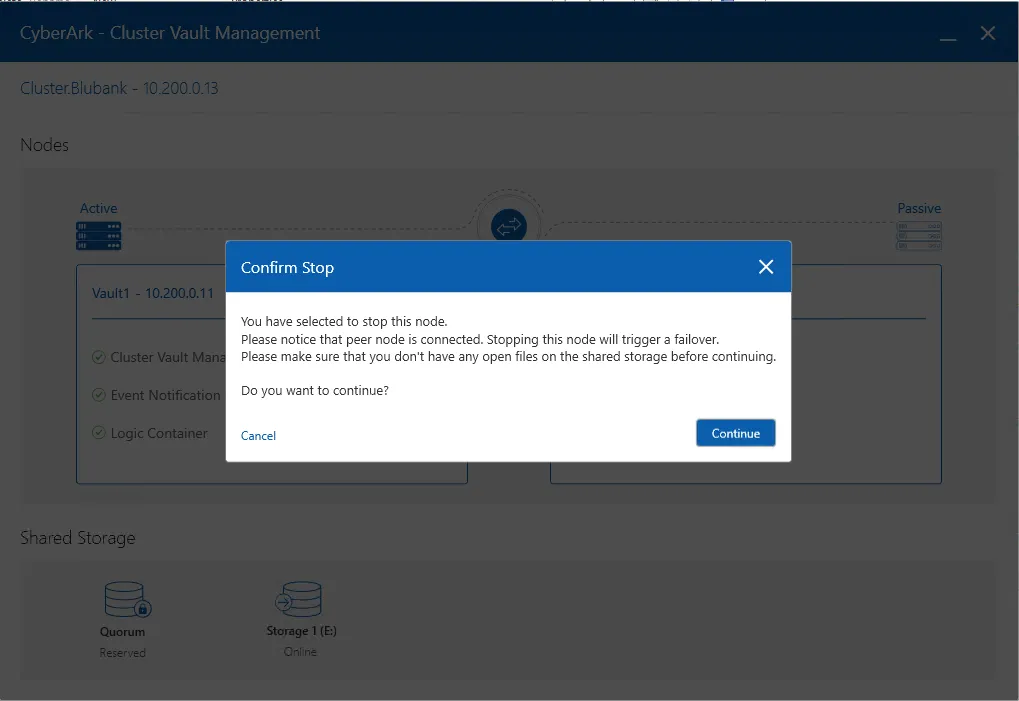Click the Confirm Stop dialog title bar
Screen dimensions: 1019x701
pos(480,267)
